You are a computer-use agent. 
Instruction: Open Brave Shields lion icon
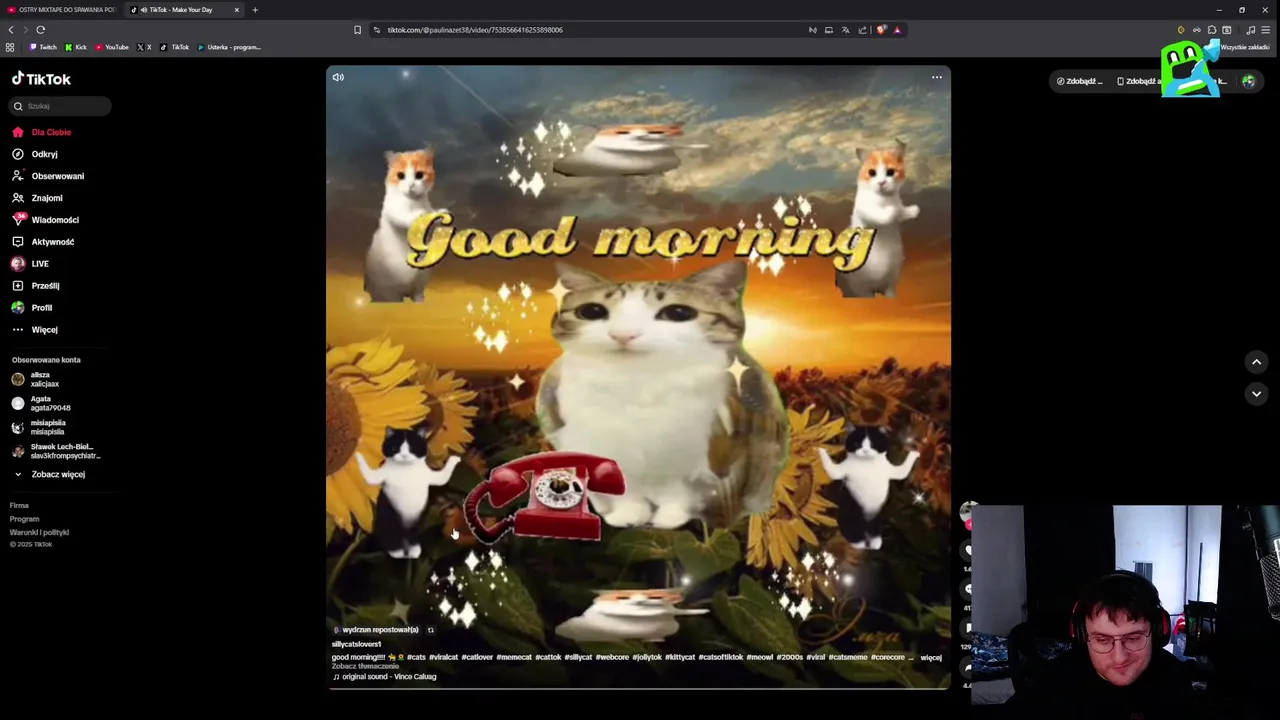[x=881, y=29]
